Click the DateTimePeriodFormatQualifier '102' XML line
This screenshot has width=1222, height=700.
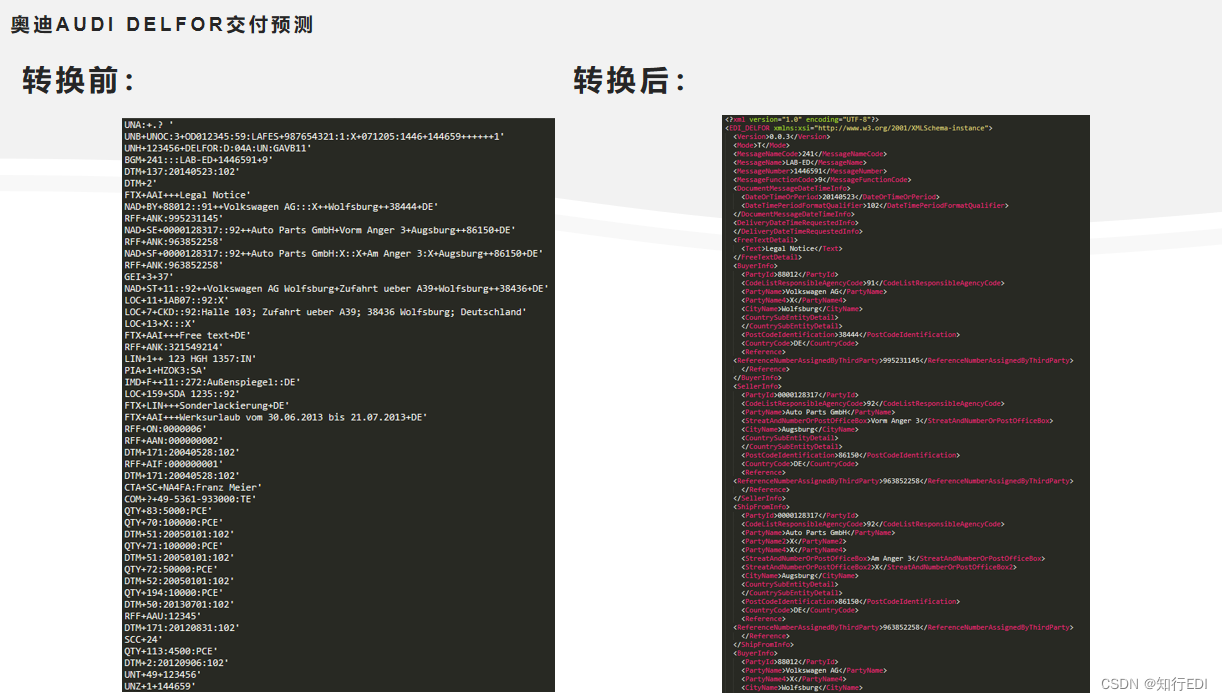[875, 205]
